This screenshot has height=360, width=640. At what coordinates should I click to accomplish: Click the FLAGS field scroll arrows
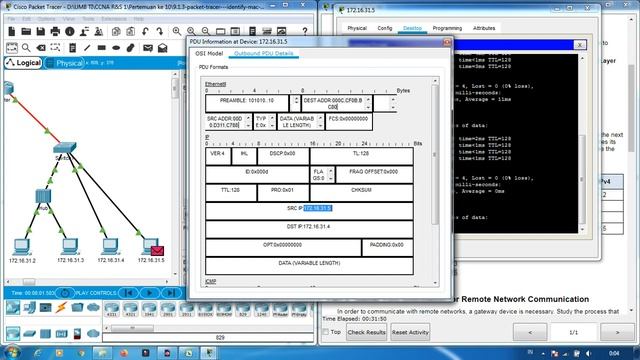[331, 175]
